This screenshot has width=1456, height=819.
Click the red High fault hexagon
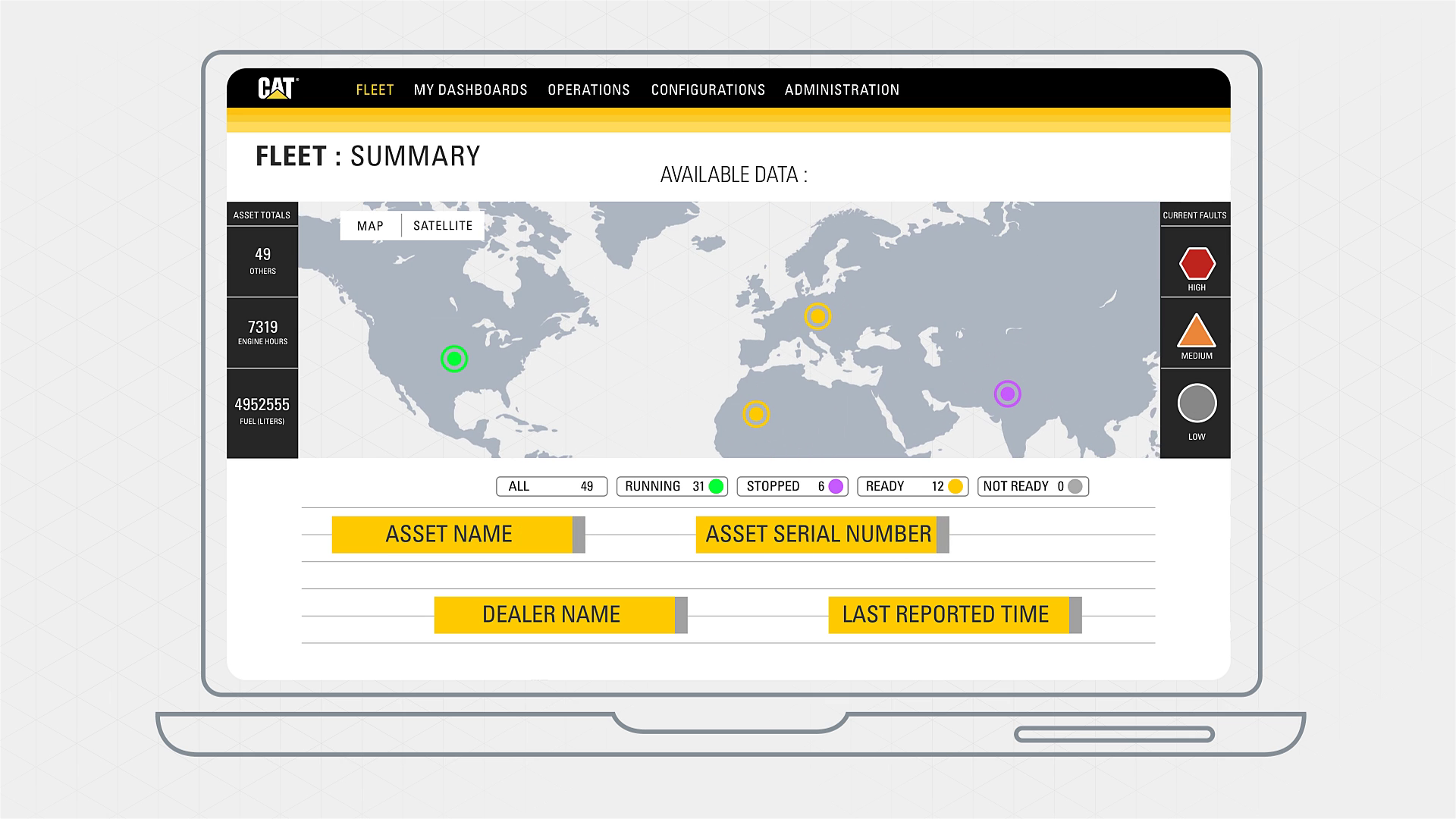1197,264
